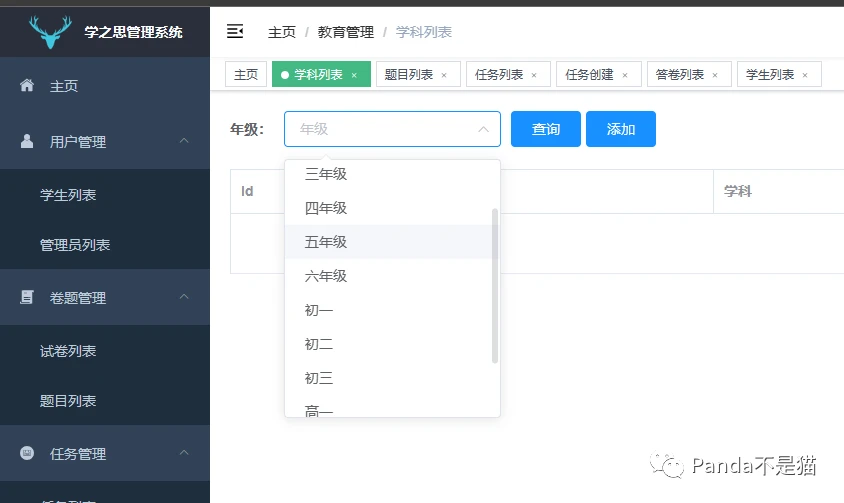Click the 查询 button

coord(546,129)
